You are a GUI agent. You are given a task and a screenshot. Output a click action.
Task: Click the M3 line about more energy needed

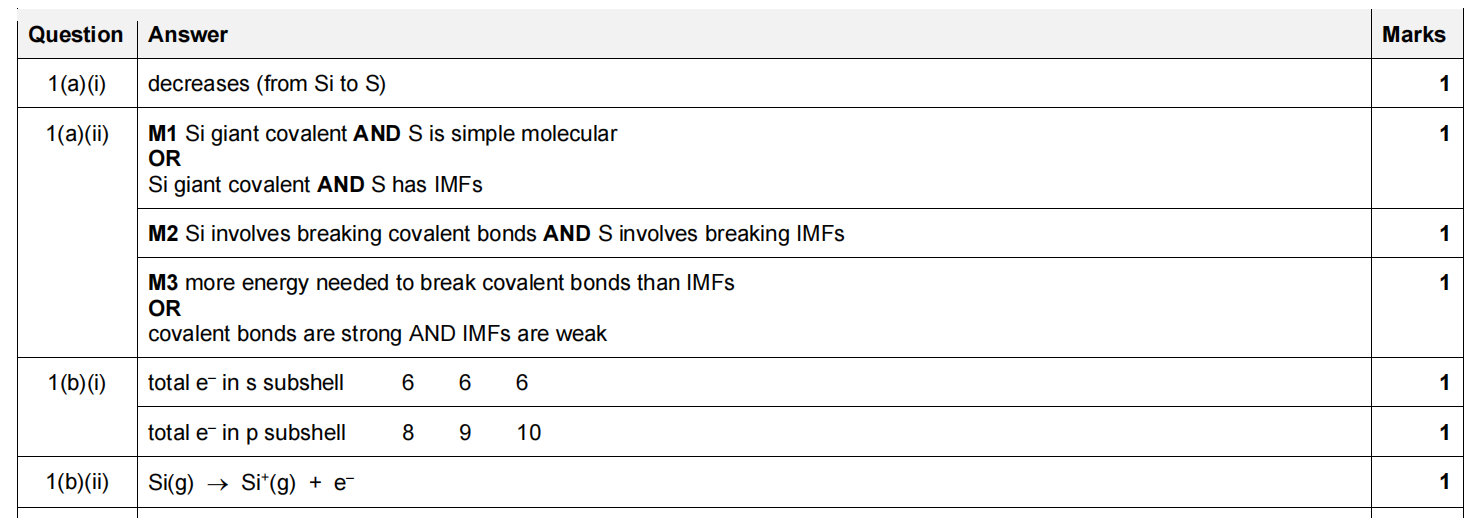[441, 283]
